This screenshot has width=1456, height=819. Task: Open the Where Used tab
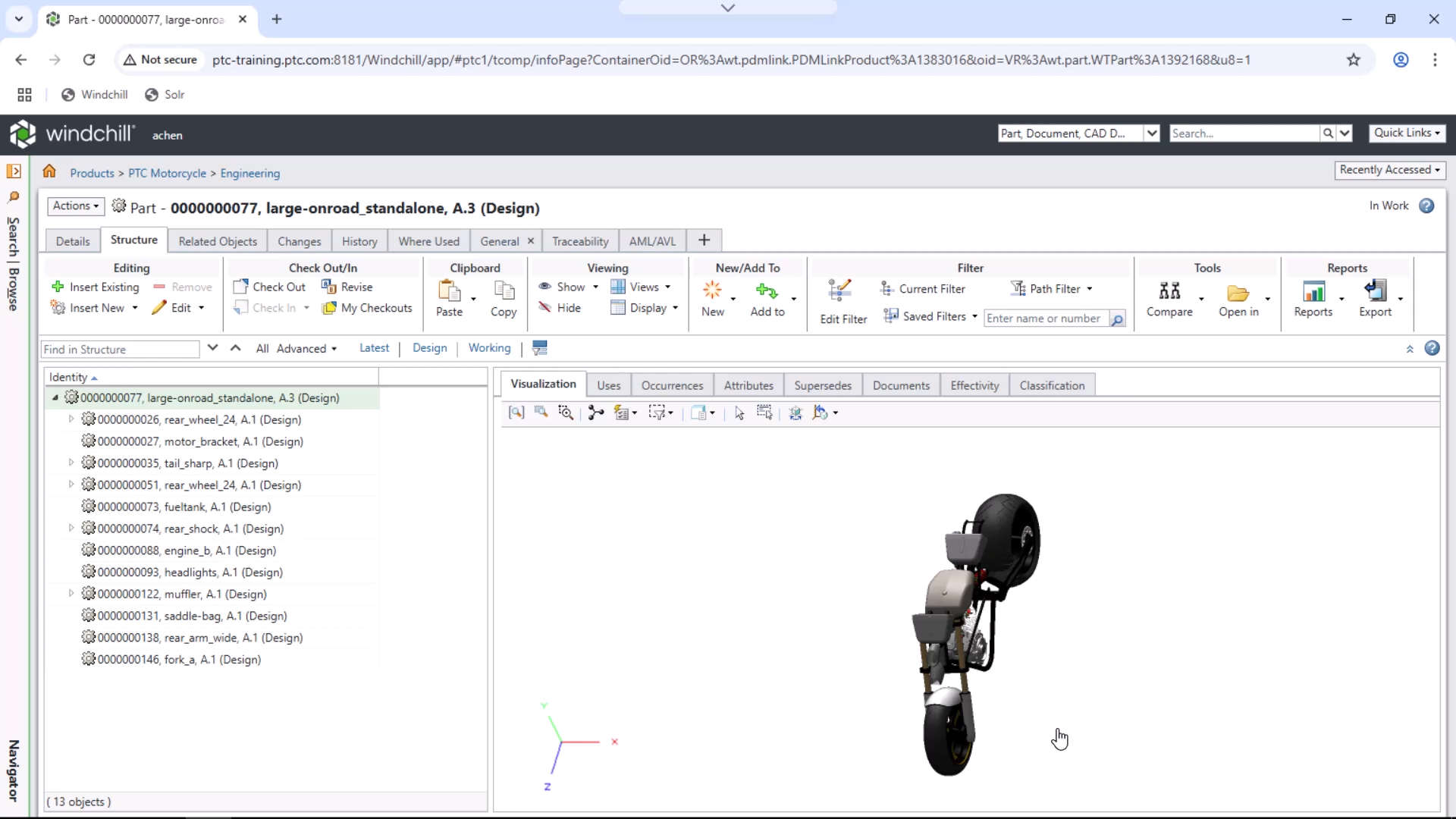click(x=429, y=241)
